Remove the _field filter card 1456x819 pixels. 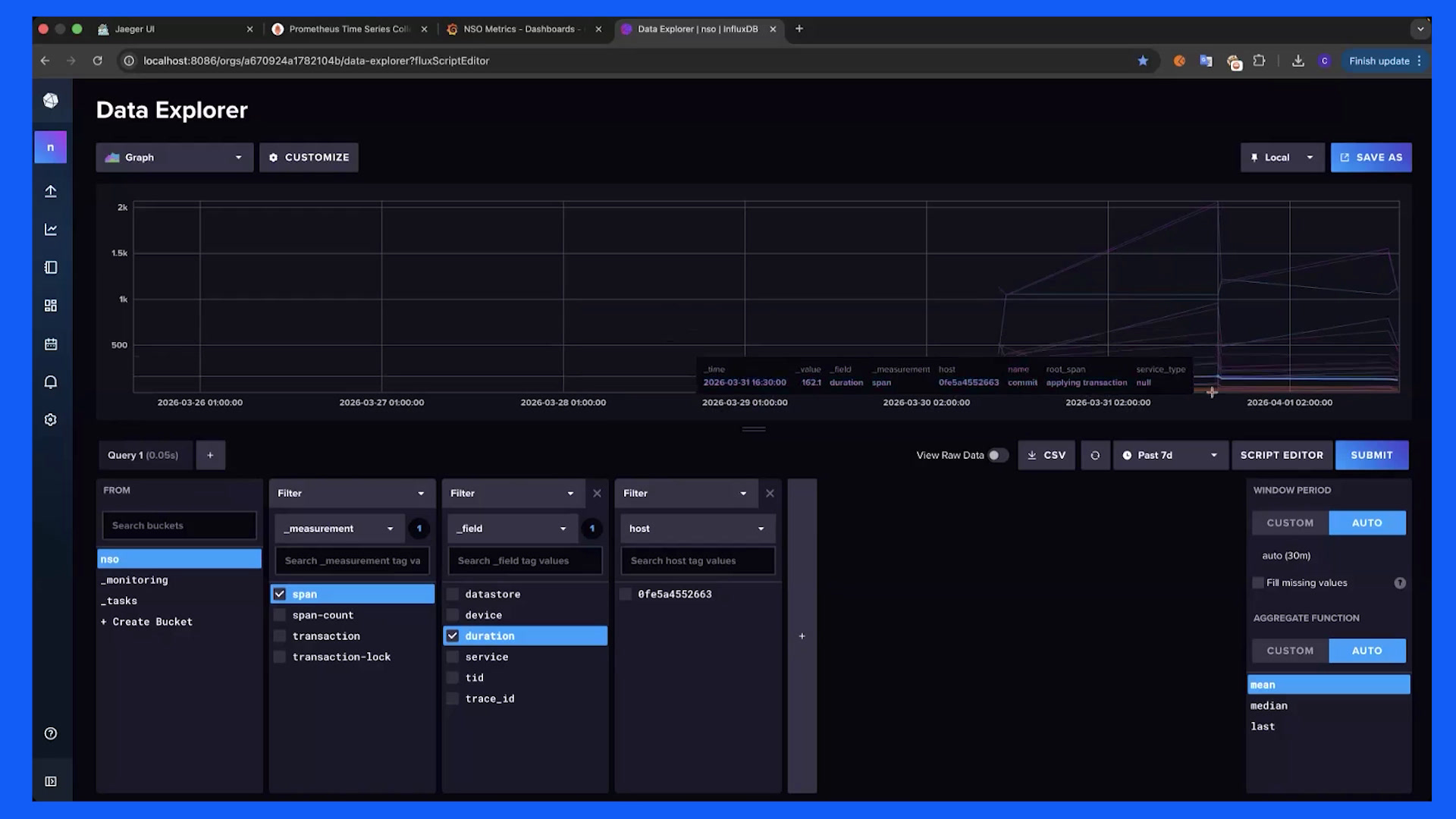point(597,493)
